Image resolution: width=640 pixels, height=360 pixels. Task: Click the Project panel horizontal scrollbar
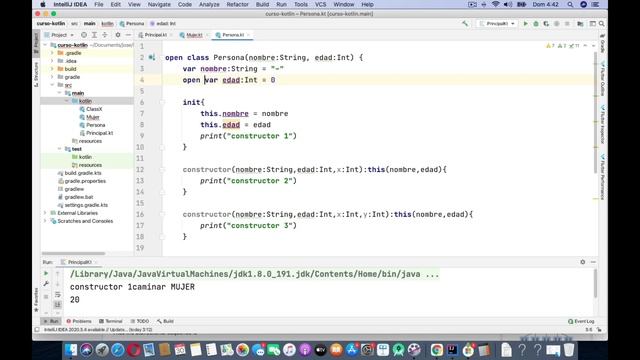tap(73, 253)
